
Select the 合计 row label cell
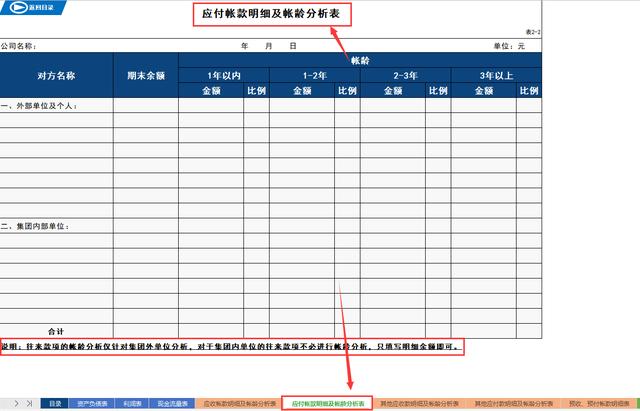56,331
